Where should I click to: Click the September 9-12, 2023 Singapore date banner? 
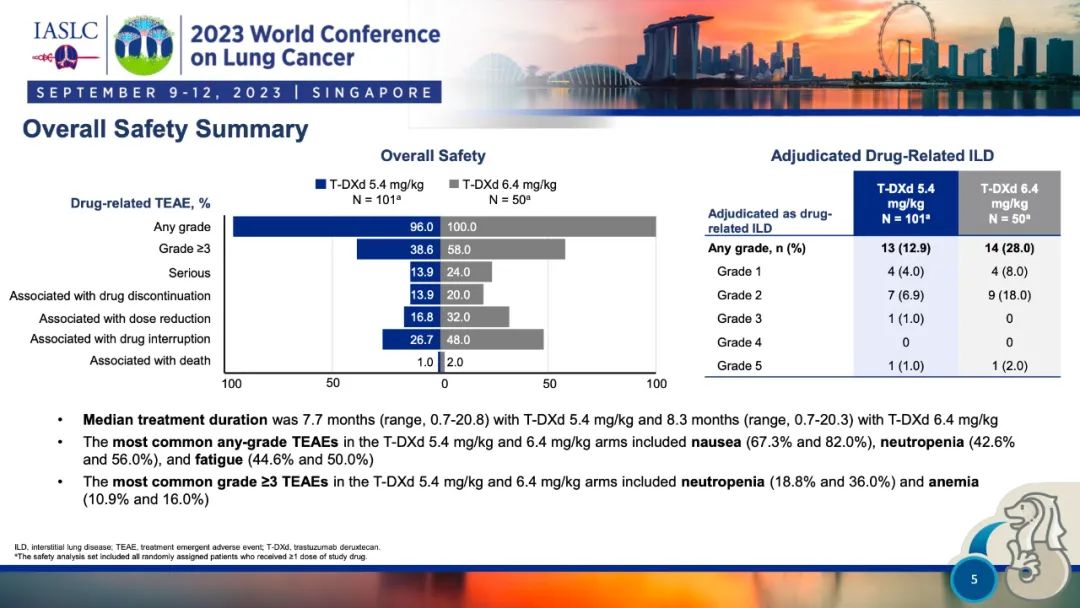click(235, 92)
